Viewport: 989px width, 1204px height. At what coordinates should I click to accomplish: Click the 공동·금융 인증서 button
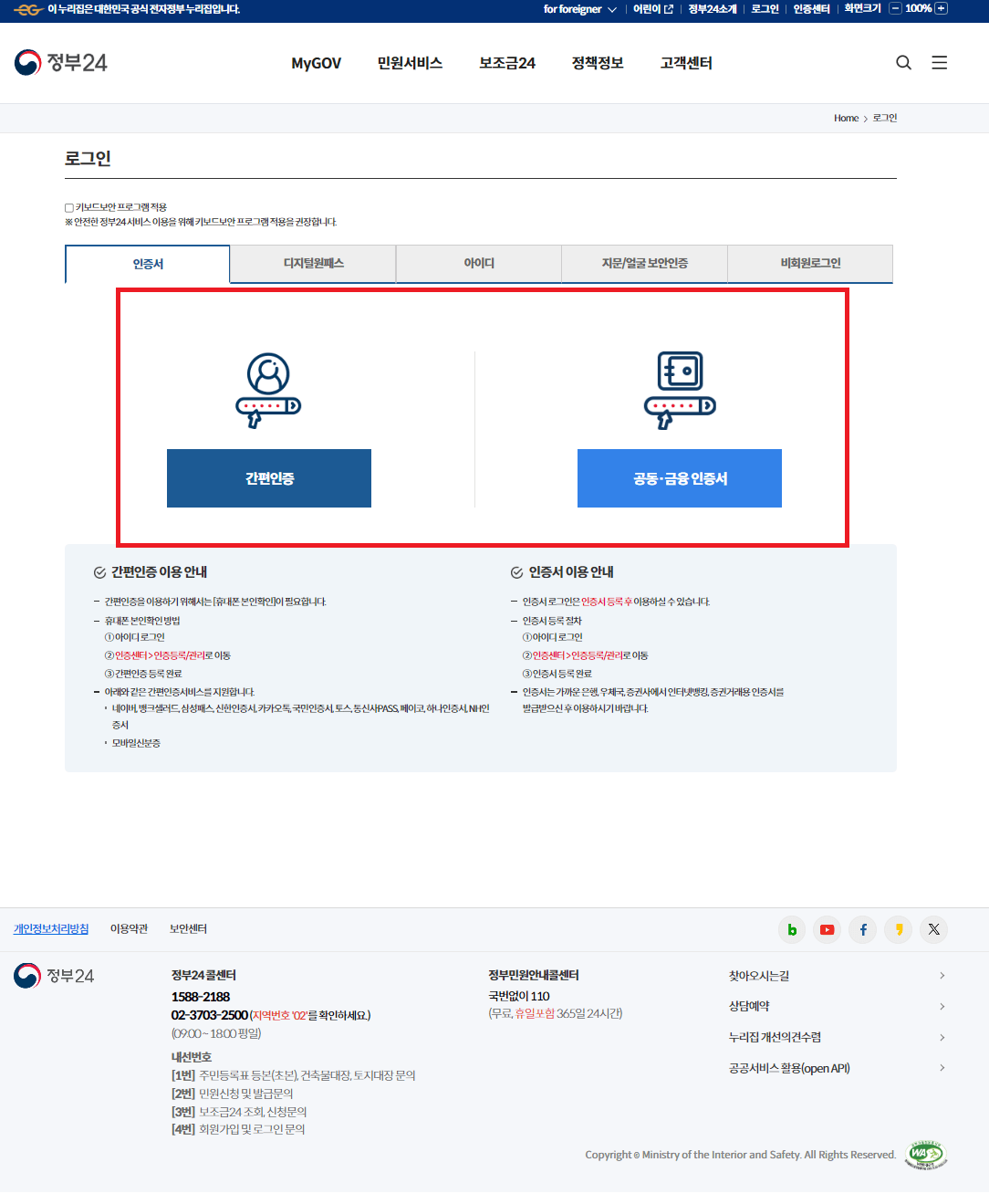coord(679,477)
